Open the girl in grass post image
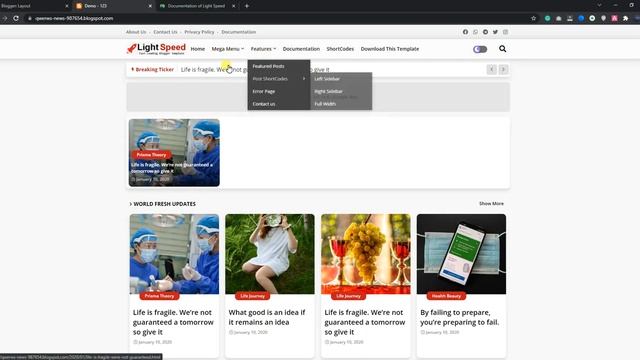640x360 pixels. click(x=270, y=254)
